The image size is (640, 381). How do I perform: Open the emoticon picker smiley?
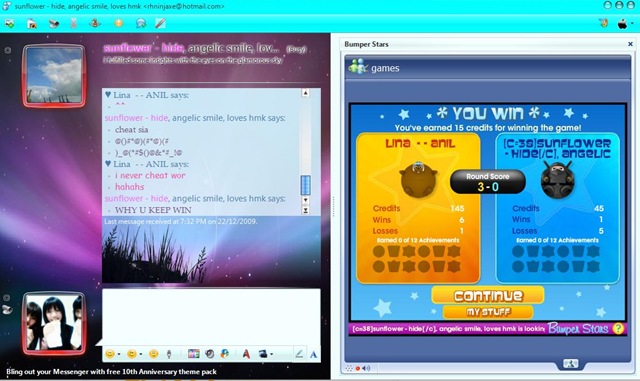click(109, 354)
